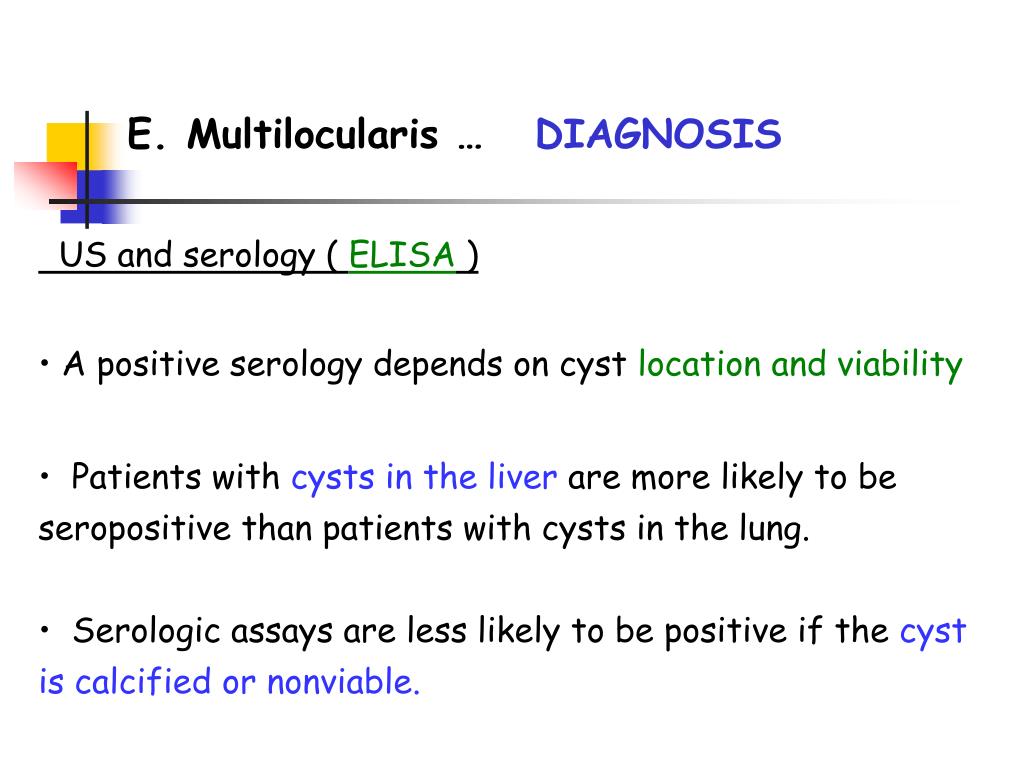Click the 'Serologic assays are less likely' text
Image resolution: width=1024 pixels, height=768 pixels.
317,631
